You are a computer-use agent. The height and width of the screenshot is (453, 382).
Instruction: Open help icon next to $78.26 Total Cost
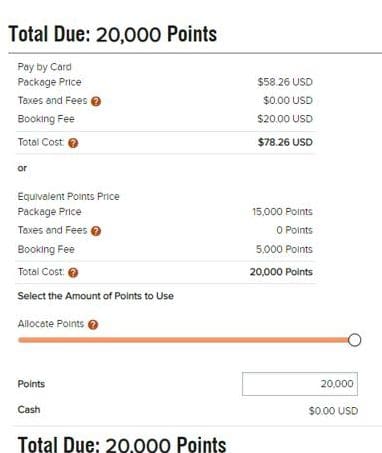click(x=73, y=143)
